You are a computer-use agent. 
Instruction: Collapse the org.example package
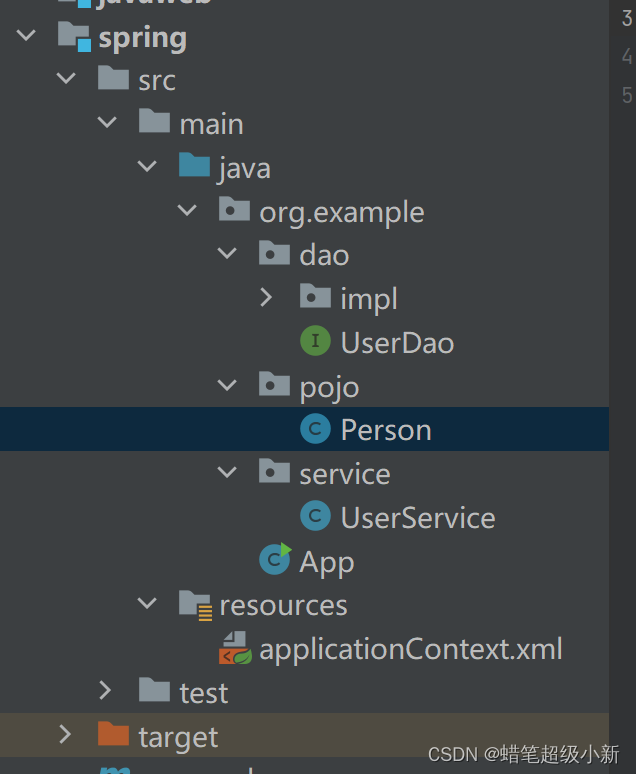187,210
